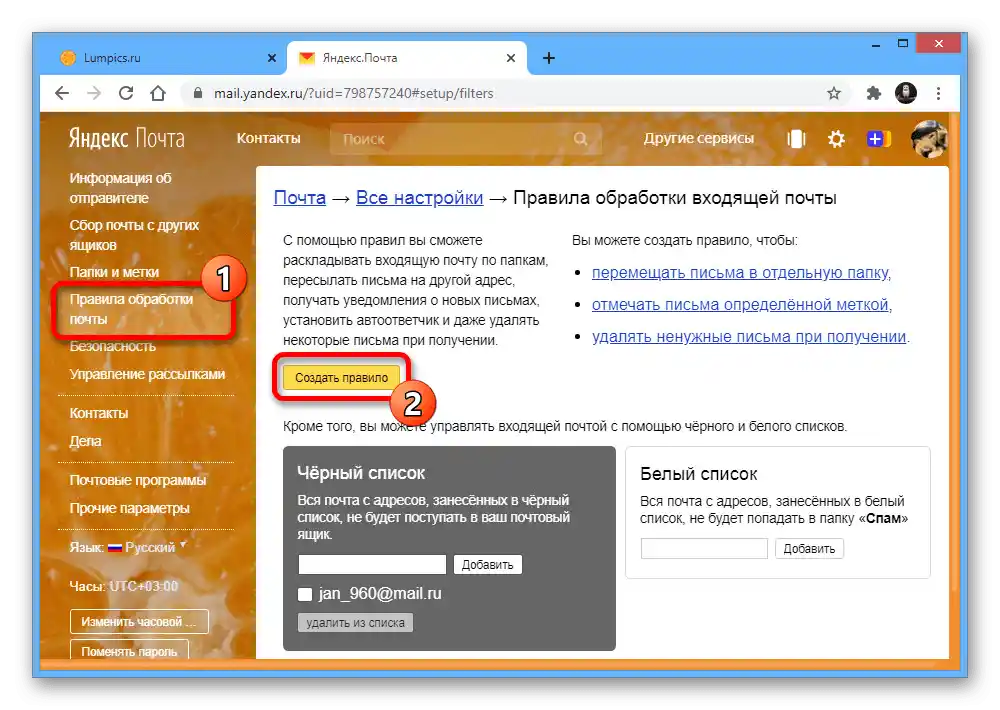Open the extensions puzzle icon
1000x710 pixels.
pyautogui.click(x=873, y=93)
